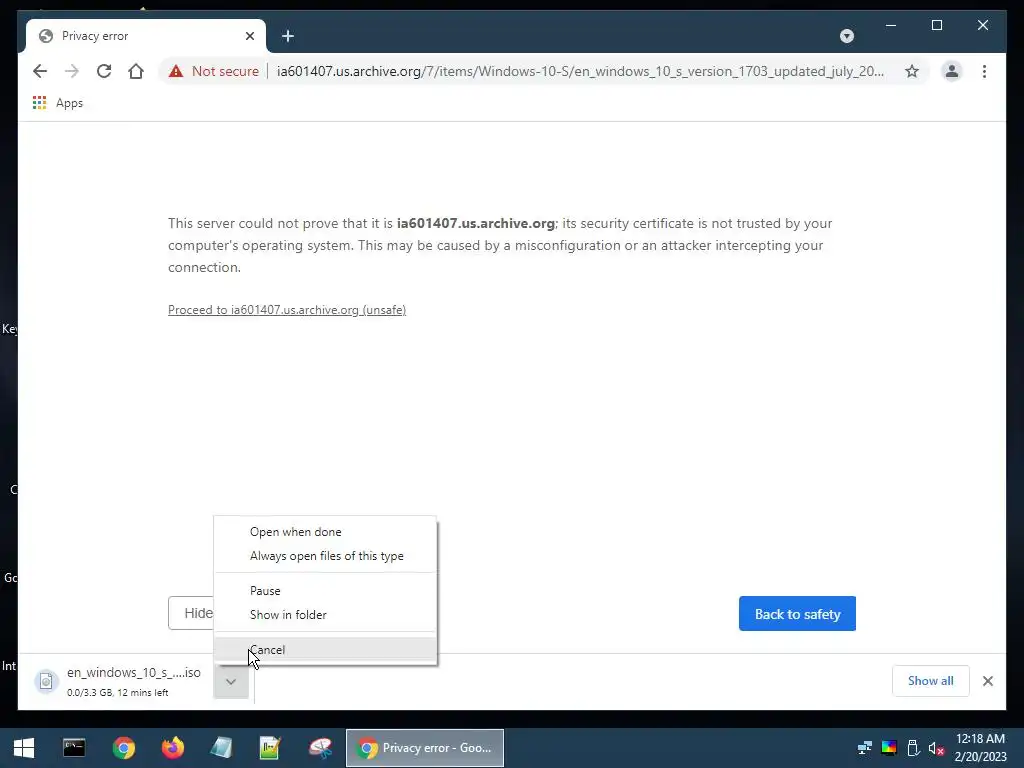Click the en_windows_10_s iso download item
The width and height of the screenshot is (1024, 768).
pyautogui.click(x=118, y=681)
